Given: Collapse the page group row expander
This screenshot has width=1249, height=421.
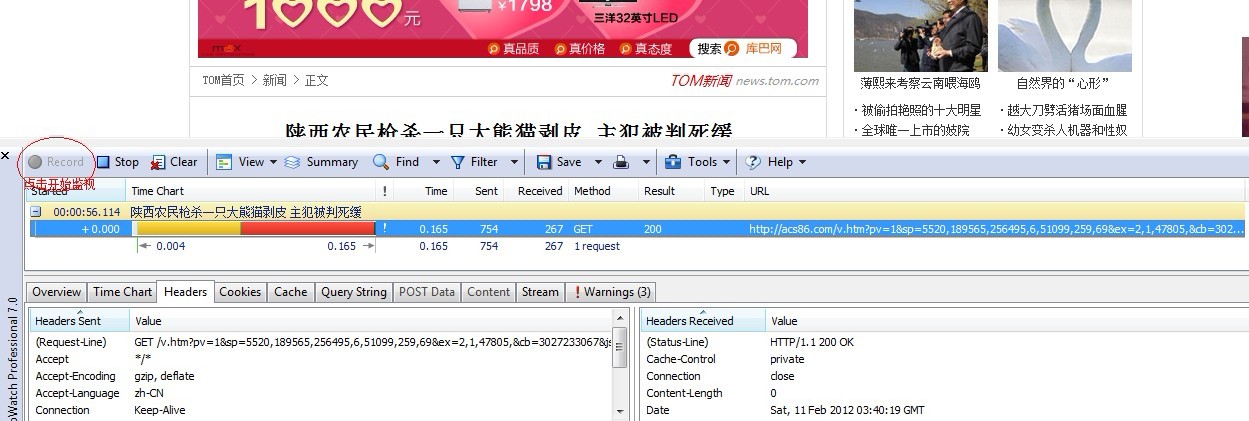Looking at the screenshot, I should [x=36, y=212].
